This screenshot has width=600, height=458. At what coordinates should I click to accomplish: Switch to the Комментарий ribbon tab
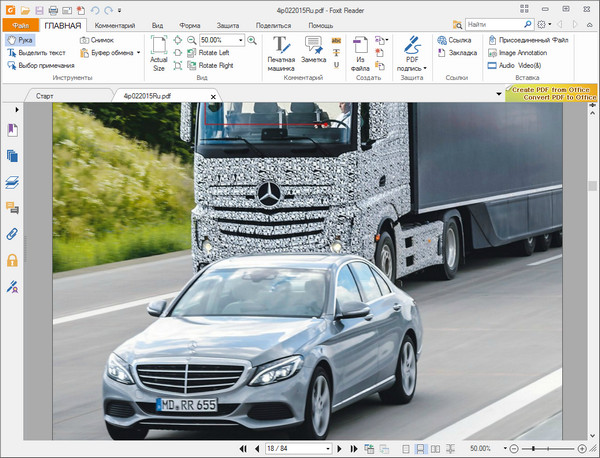(115, 26)
